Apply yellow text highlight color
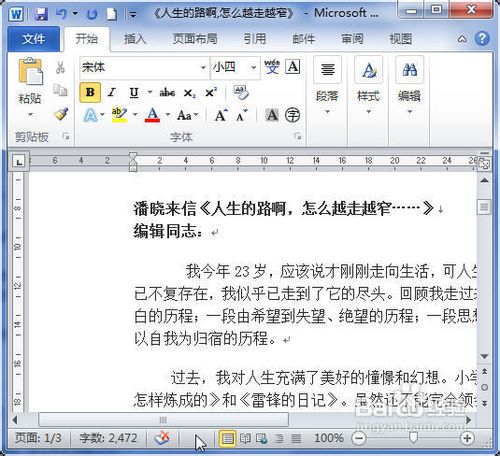This screenshot has width=500, height=456. 119,115
